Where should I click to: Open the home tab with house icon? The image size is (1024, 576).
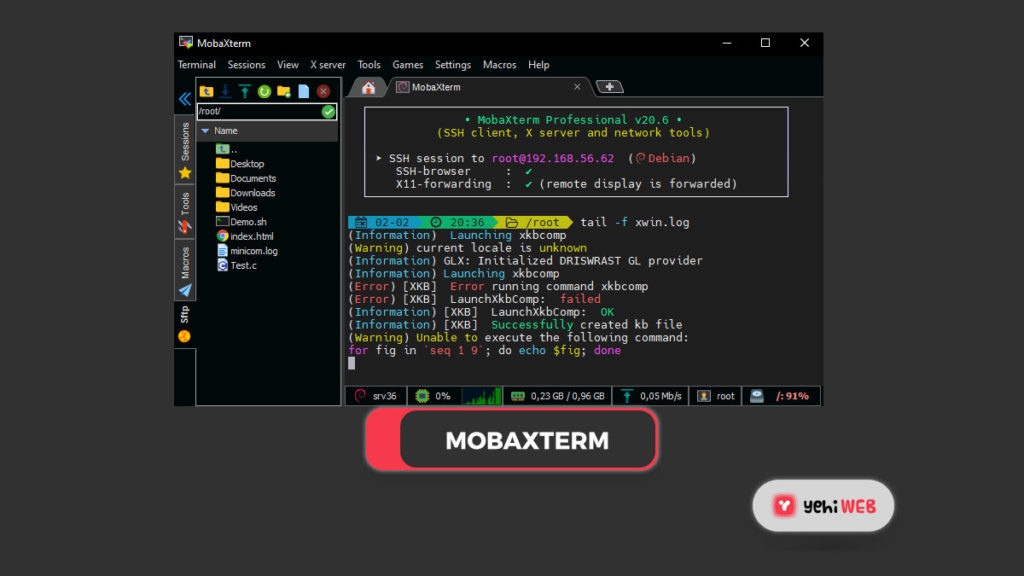(x=368, y=87)
